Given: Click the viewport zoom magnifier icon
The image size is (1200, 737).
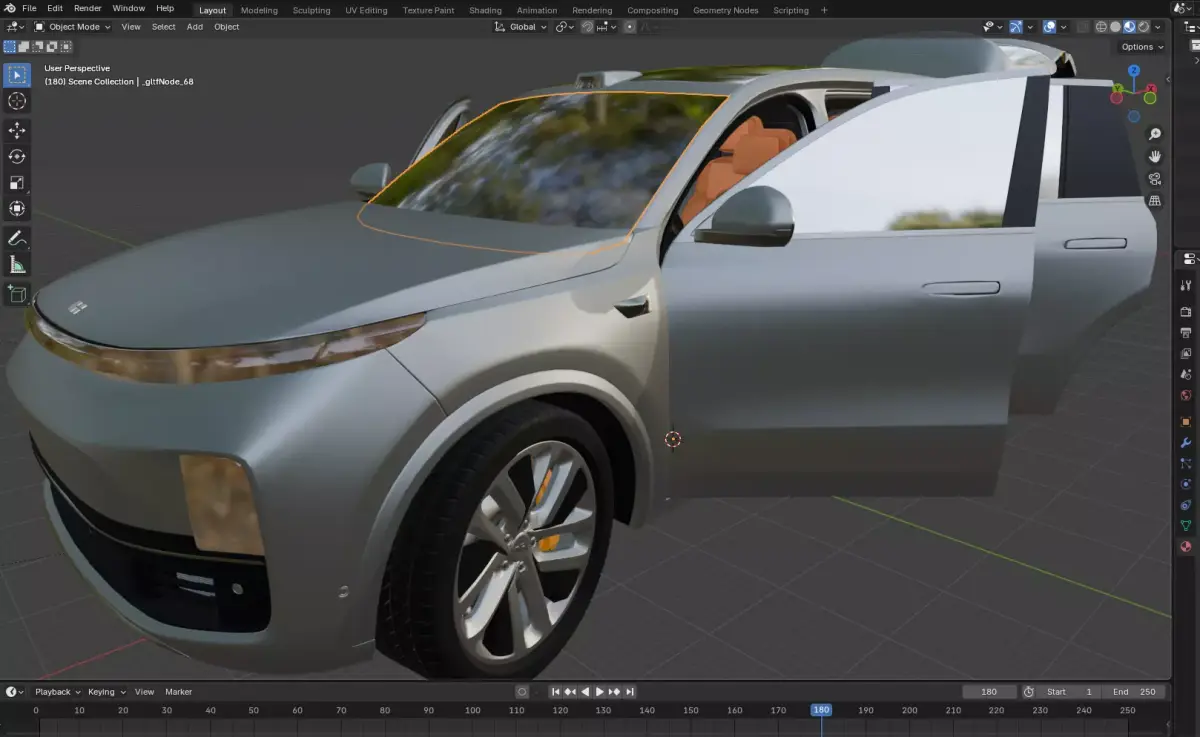Looking at the screenshot, I should pyautogui.click(x=1155, y=134).
